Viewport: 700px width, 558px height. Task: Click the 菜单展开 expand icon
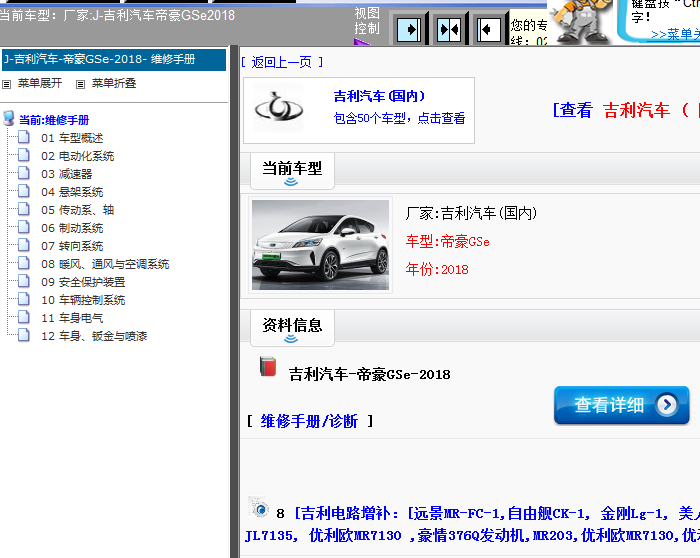[6, 84]
